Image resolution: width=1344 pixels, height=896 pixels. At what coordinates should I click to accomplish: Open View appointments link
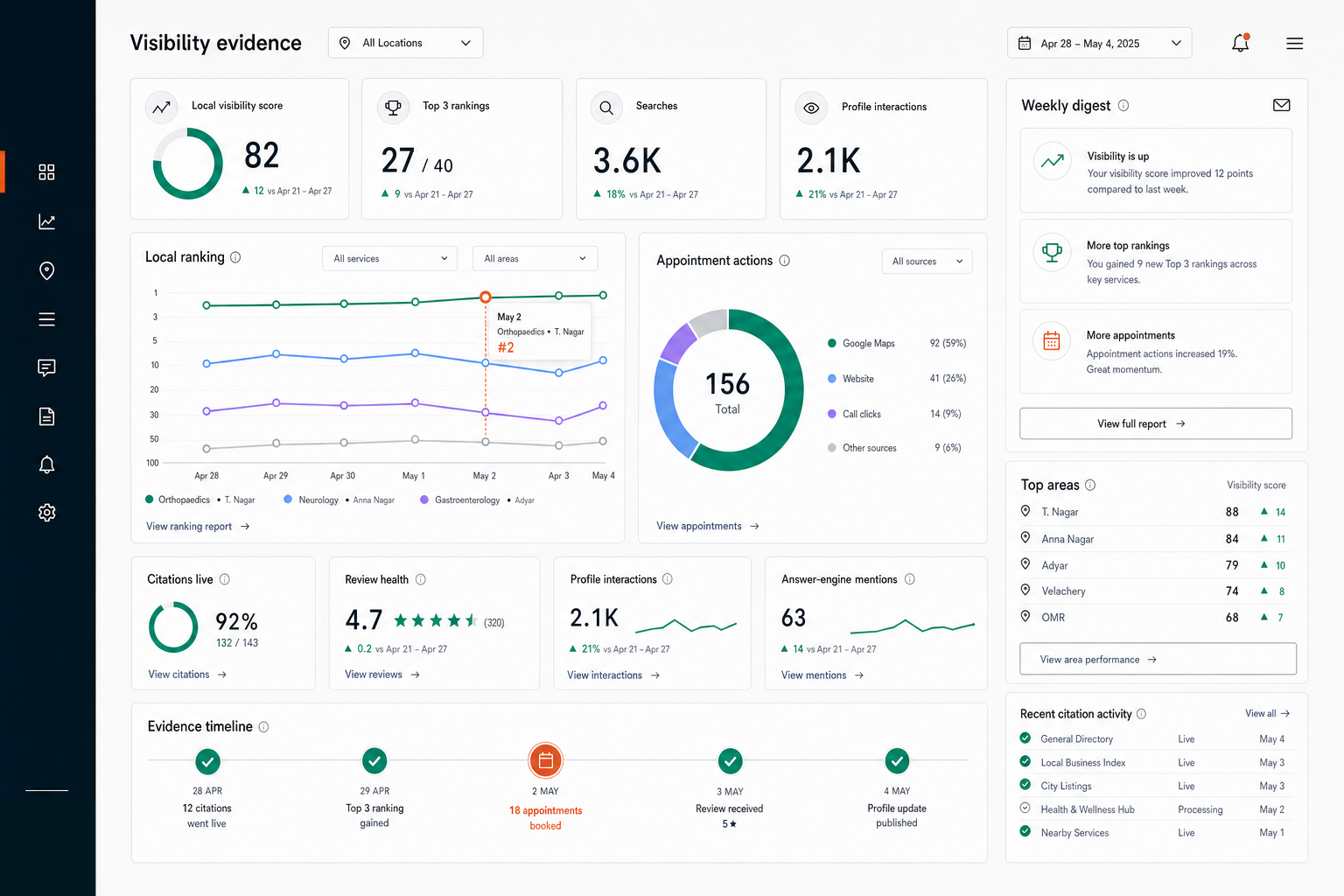pyautogui.click(x=708, y=526)
